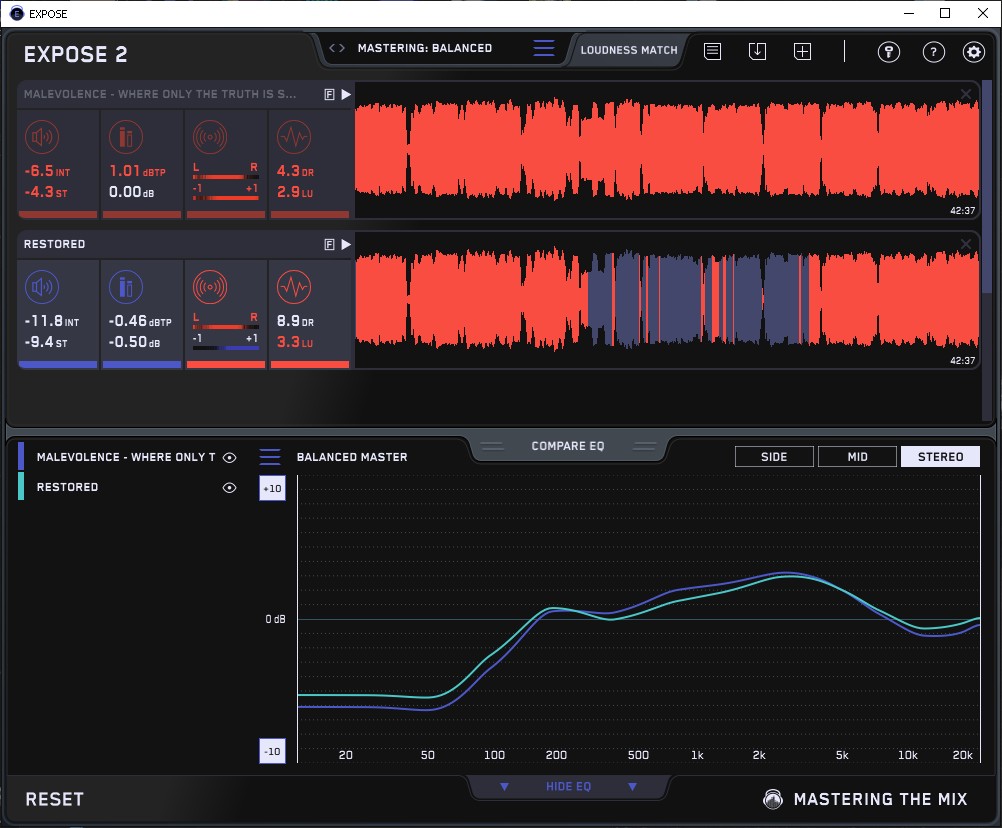Click the EXPOSE 2 title logo

pos(75,54)
